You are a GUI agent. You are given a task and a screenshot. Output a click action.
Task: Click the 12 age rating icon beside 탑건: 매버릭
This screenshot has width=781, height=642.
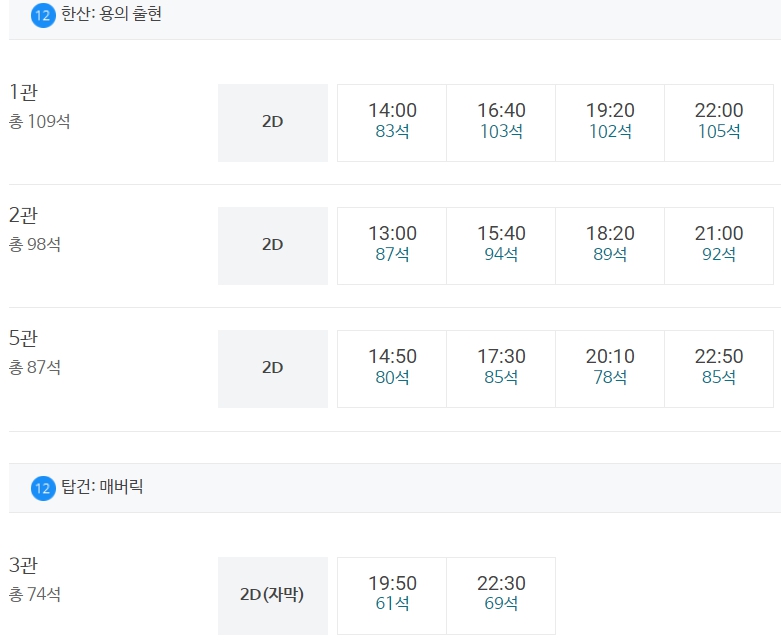coord(43,488)
